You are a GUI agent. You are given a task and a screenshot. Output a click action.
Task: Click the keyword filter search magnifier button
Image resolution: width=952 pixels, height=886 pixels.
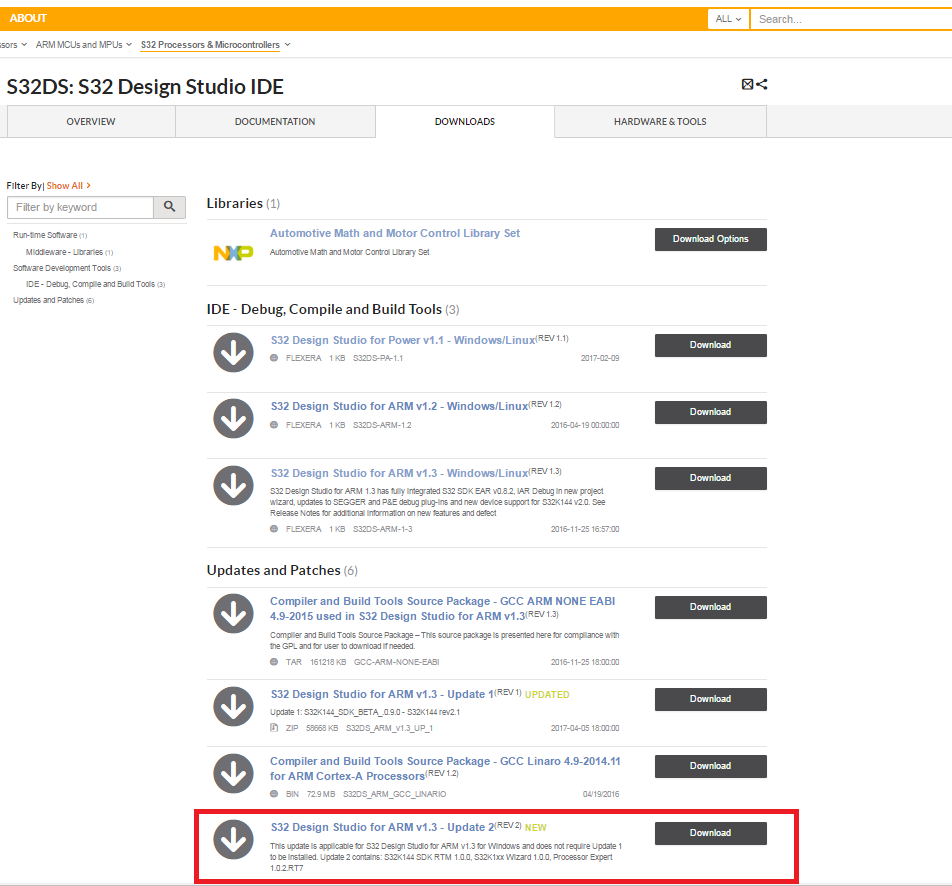(x=169, y=207)
